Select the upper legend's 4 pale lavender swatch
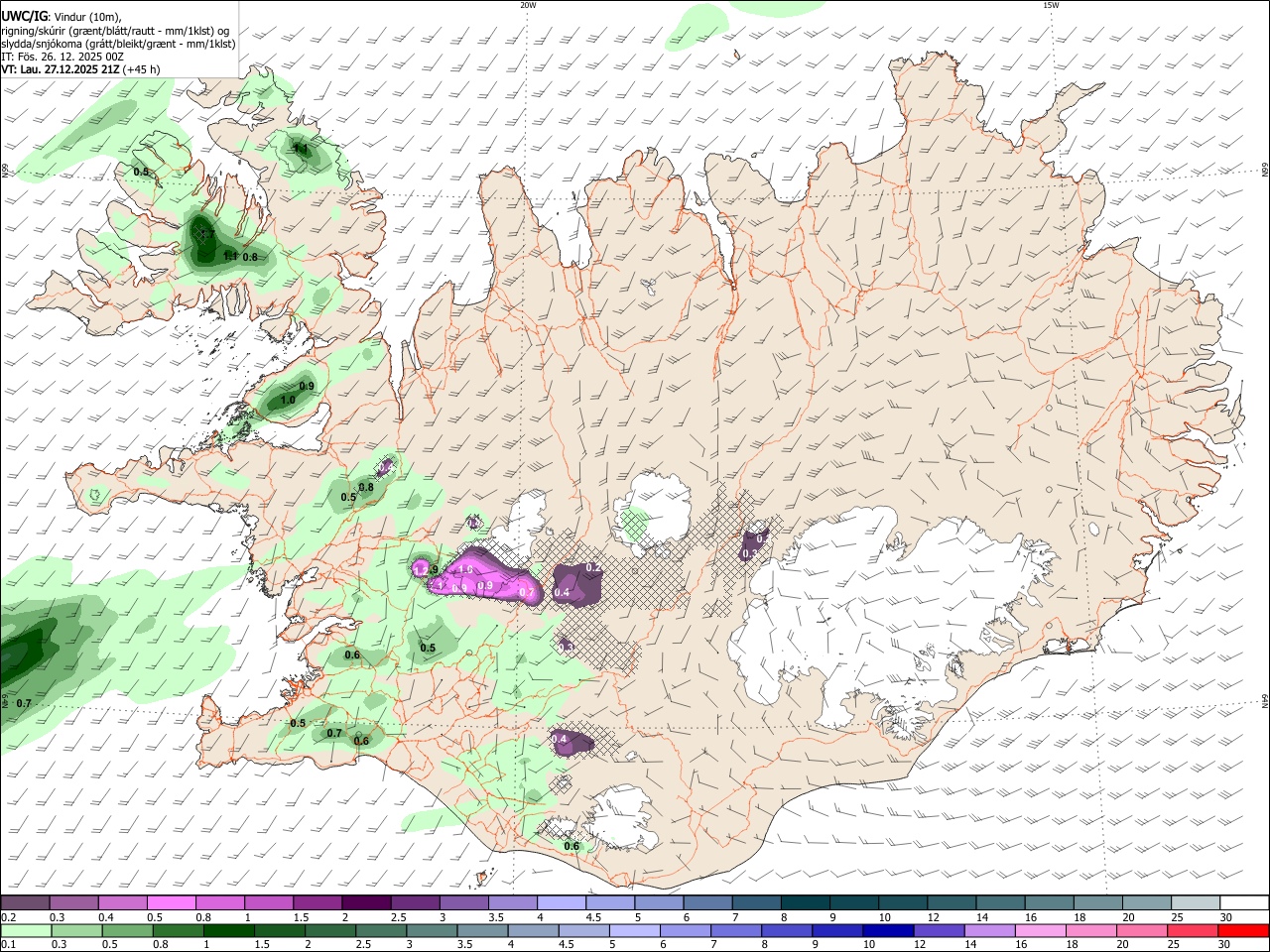Image resolution: width=1270 pixels, height=952 pixels. pyautogui.click(x=560, y=903)
